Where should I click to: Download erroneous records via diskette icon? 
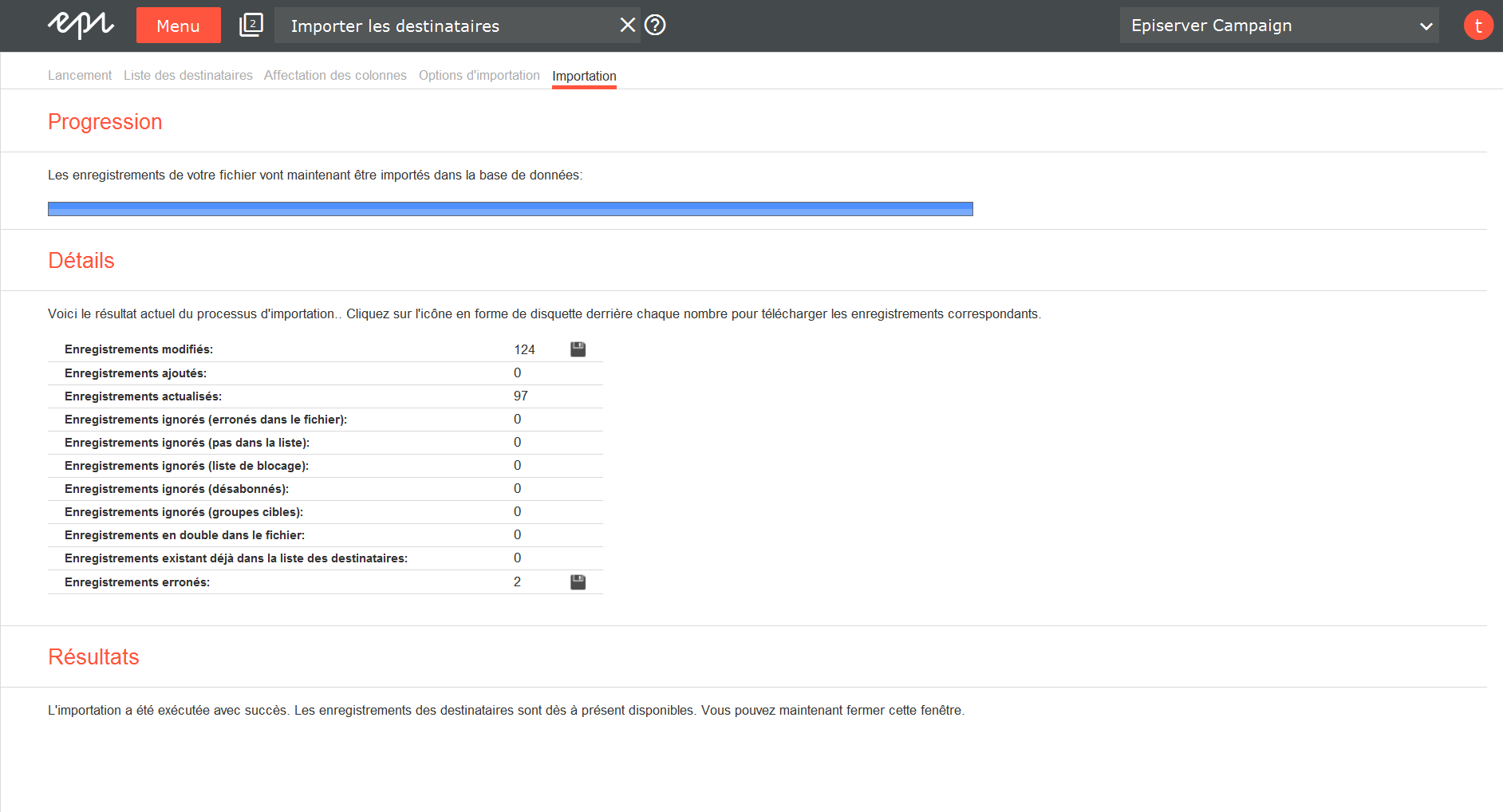[578, 582]
